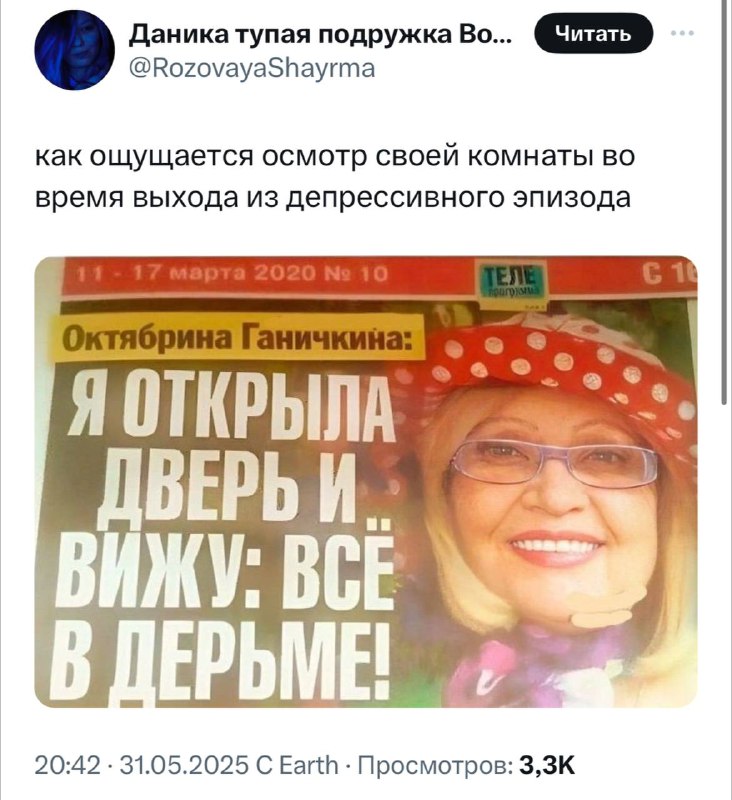Click the @RozovayaShayrma handle
Screen dimensions: 732x800
coord(252,68)
